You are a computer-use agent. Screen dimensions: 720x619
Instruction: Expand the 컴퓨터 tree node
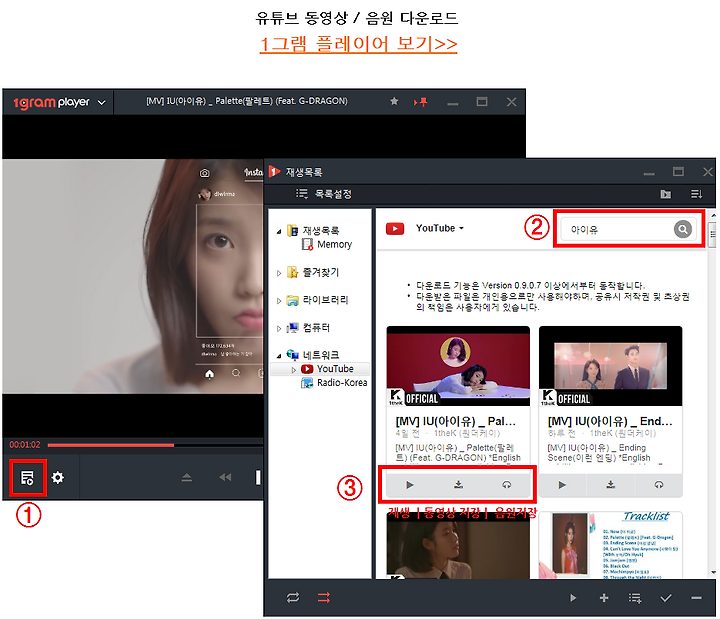tap(279, 328)
